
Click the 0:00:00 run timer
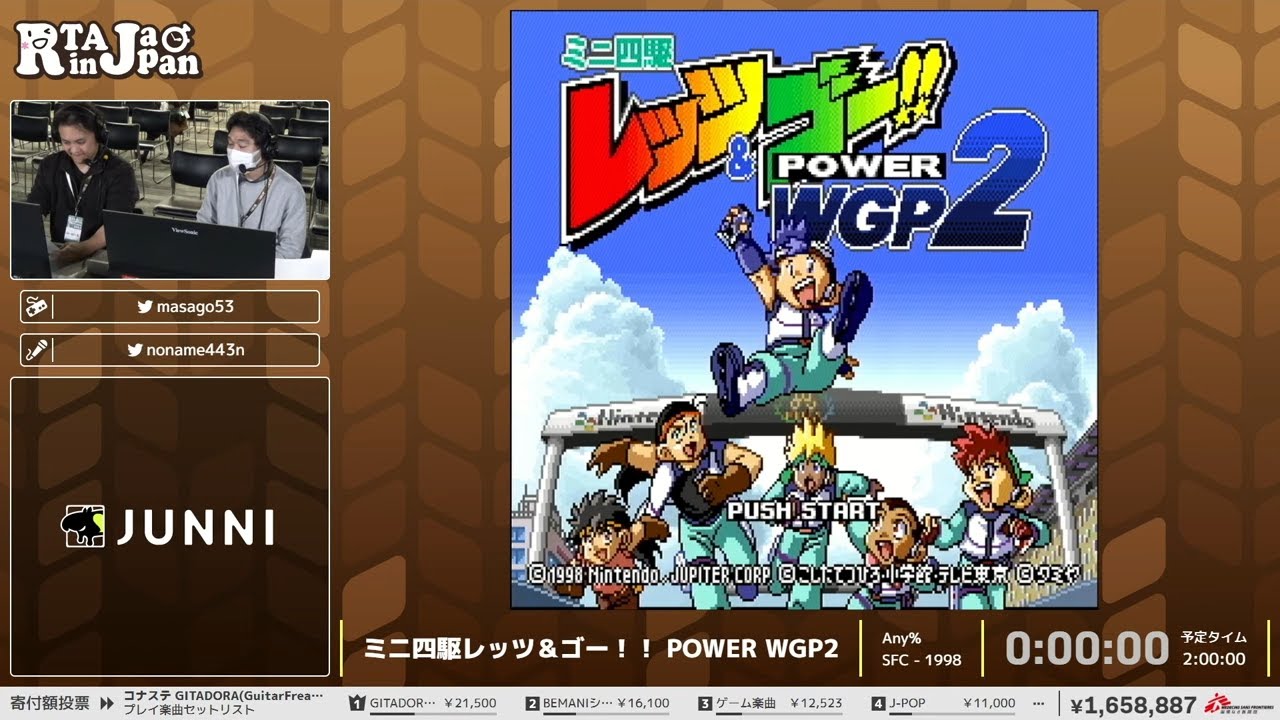click(x=1086, y=648)
